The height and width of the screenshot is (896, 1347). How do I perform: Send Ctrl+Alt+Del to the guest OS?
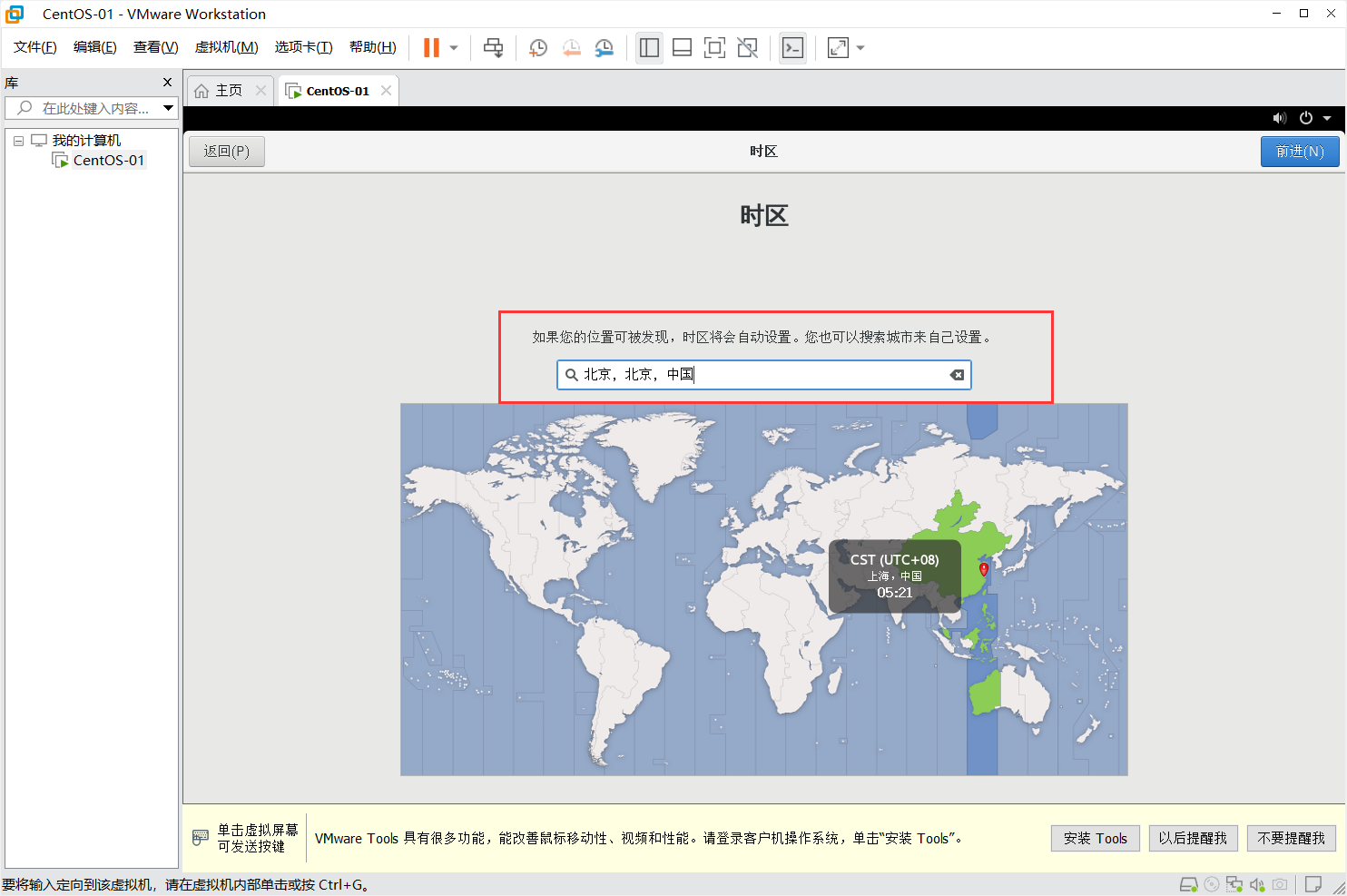(495, 47)
